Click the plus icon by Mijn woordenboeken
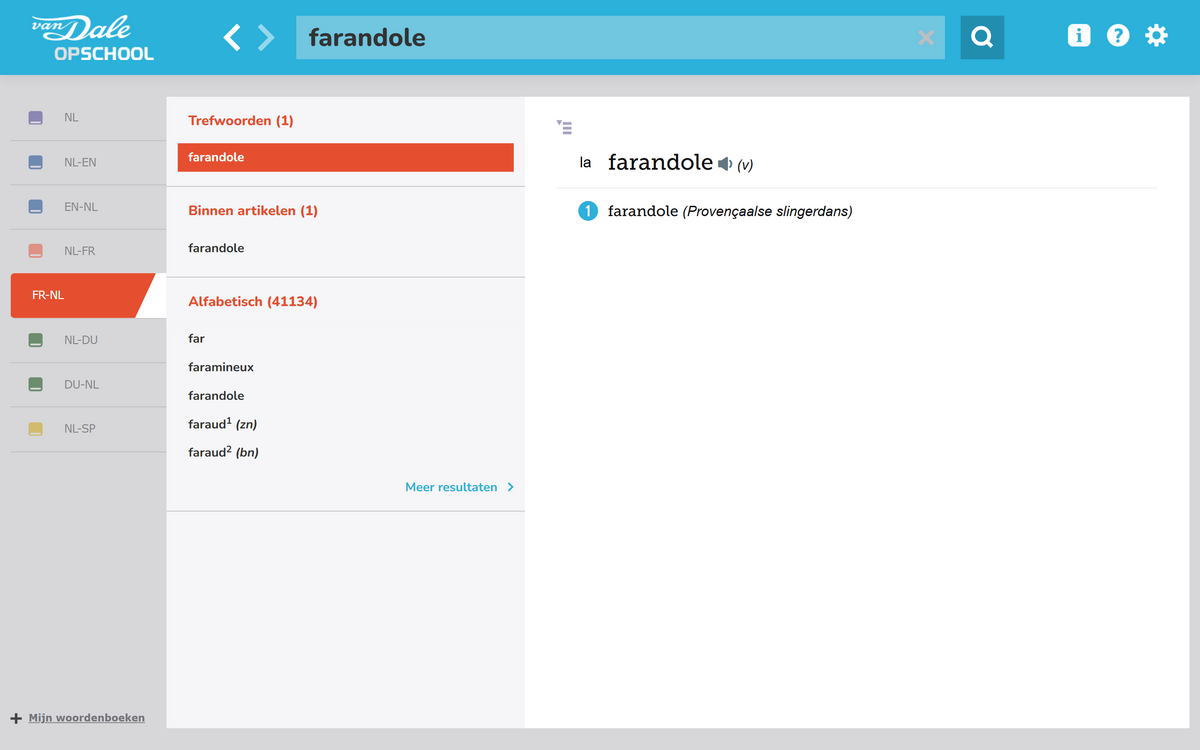 click(x=16, y=718)
